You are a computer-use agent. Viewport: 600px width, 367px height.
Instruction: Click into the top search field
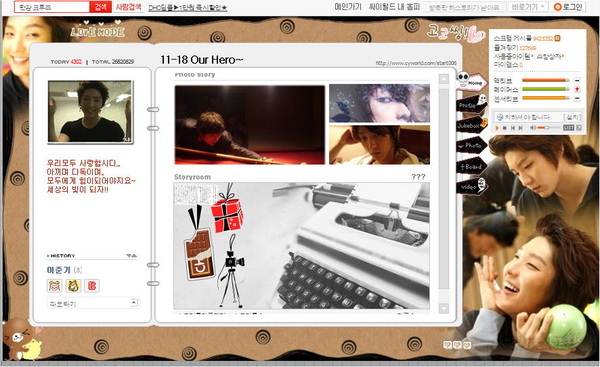click(52, 7)
